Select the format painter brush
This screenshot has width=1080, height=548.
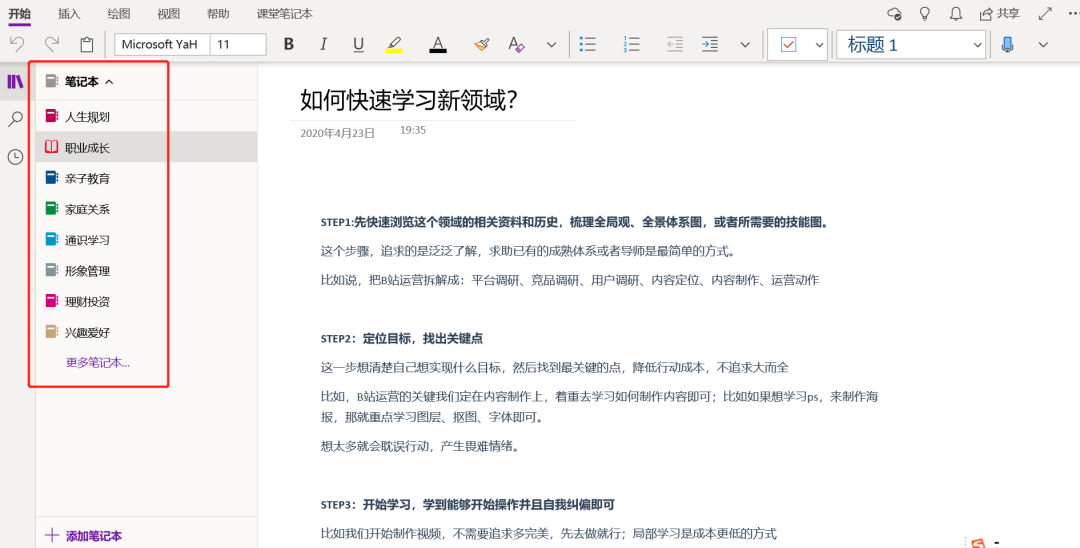coord(481,45)
